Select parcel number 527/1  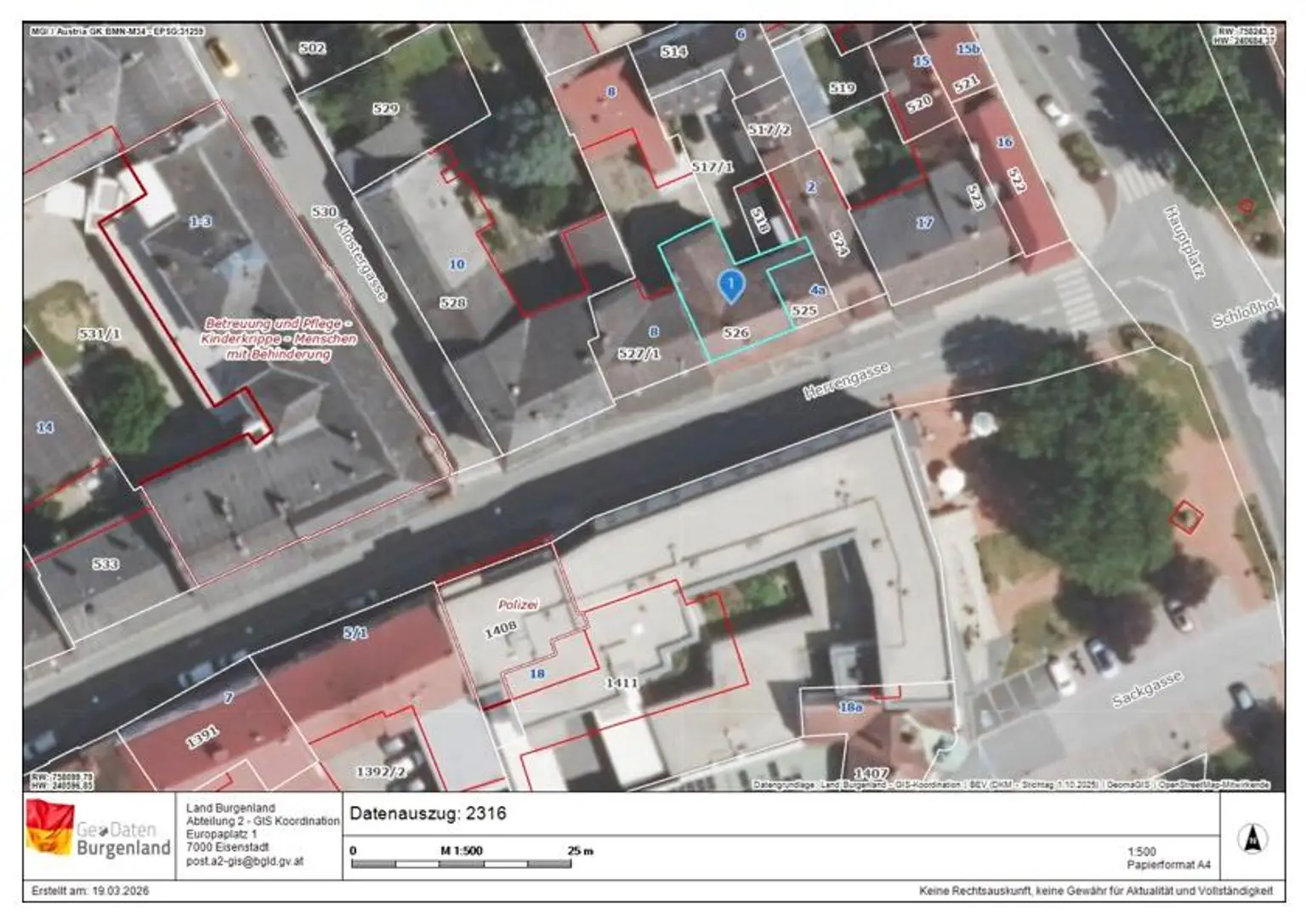639,354
